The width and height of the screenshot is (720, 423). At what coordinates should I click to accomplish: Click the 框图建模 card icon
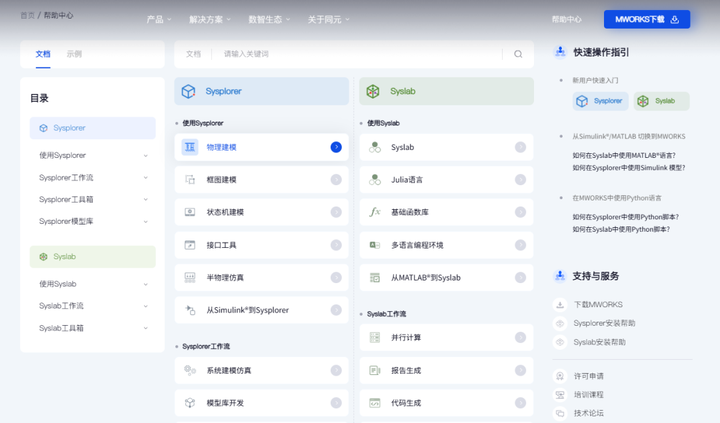tap(190, 180)
